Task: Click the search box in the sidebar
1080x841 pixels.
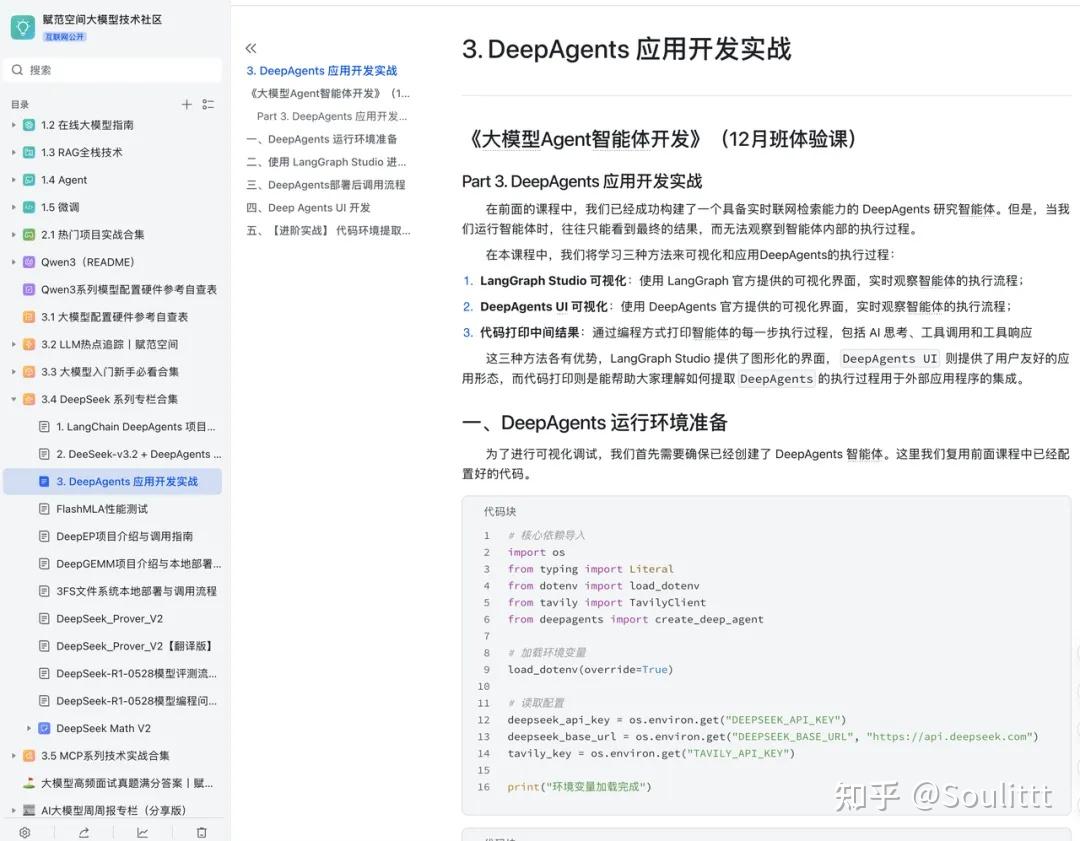Action: [x=113, y=70]
